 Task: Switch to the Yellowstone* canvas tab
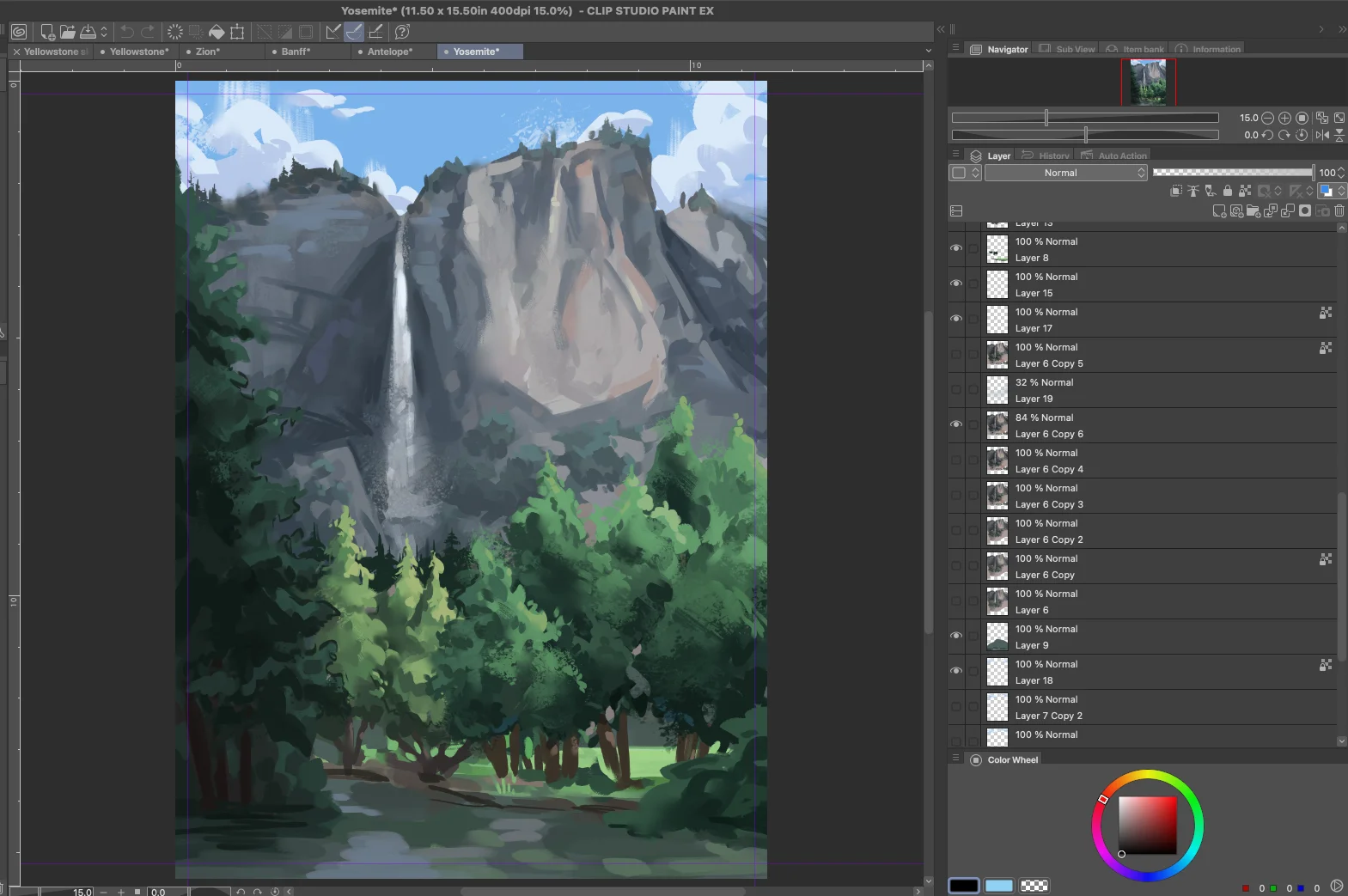point(135,52)
